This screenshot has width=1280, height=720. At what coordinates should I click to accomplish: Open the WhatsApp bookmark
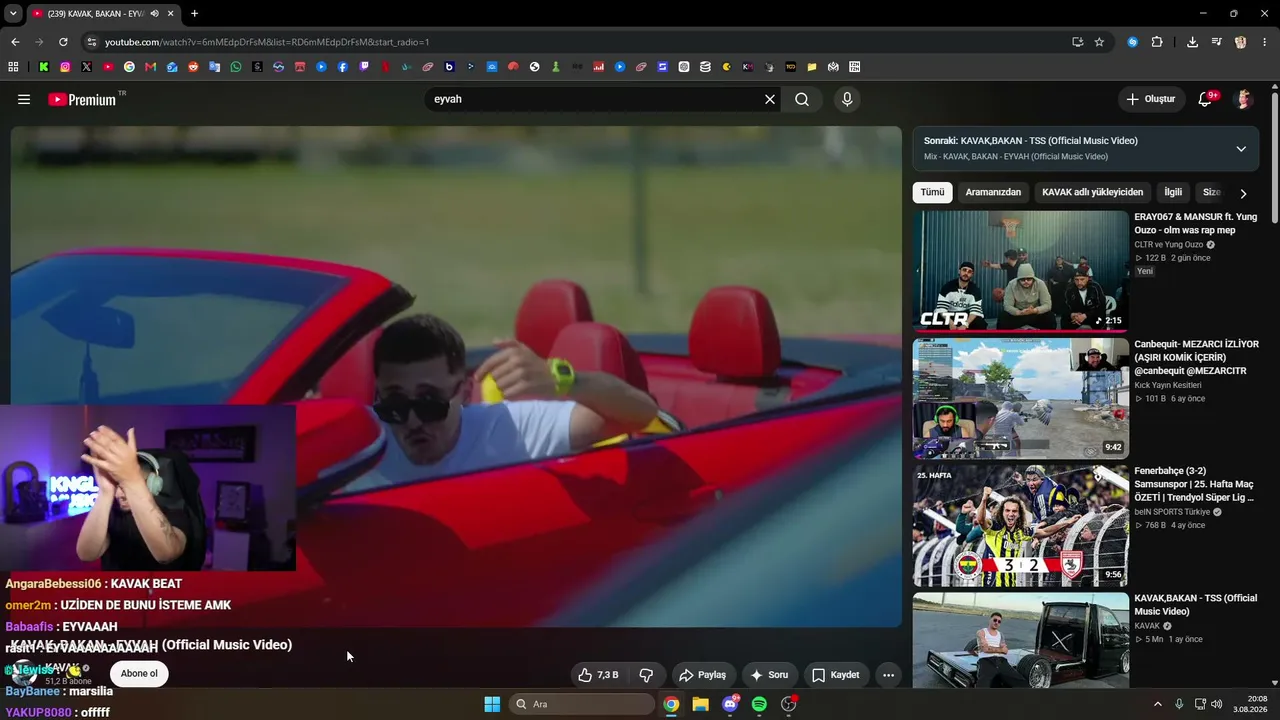[236, 67]
